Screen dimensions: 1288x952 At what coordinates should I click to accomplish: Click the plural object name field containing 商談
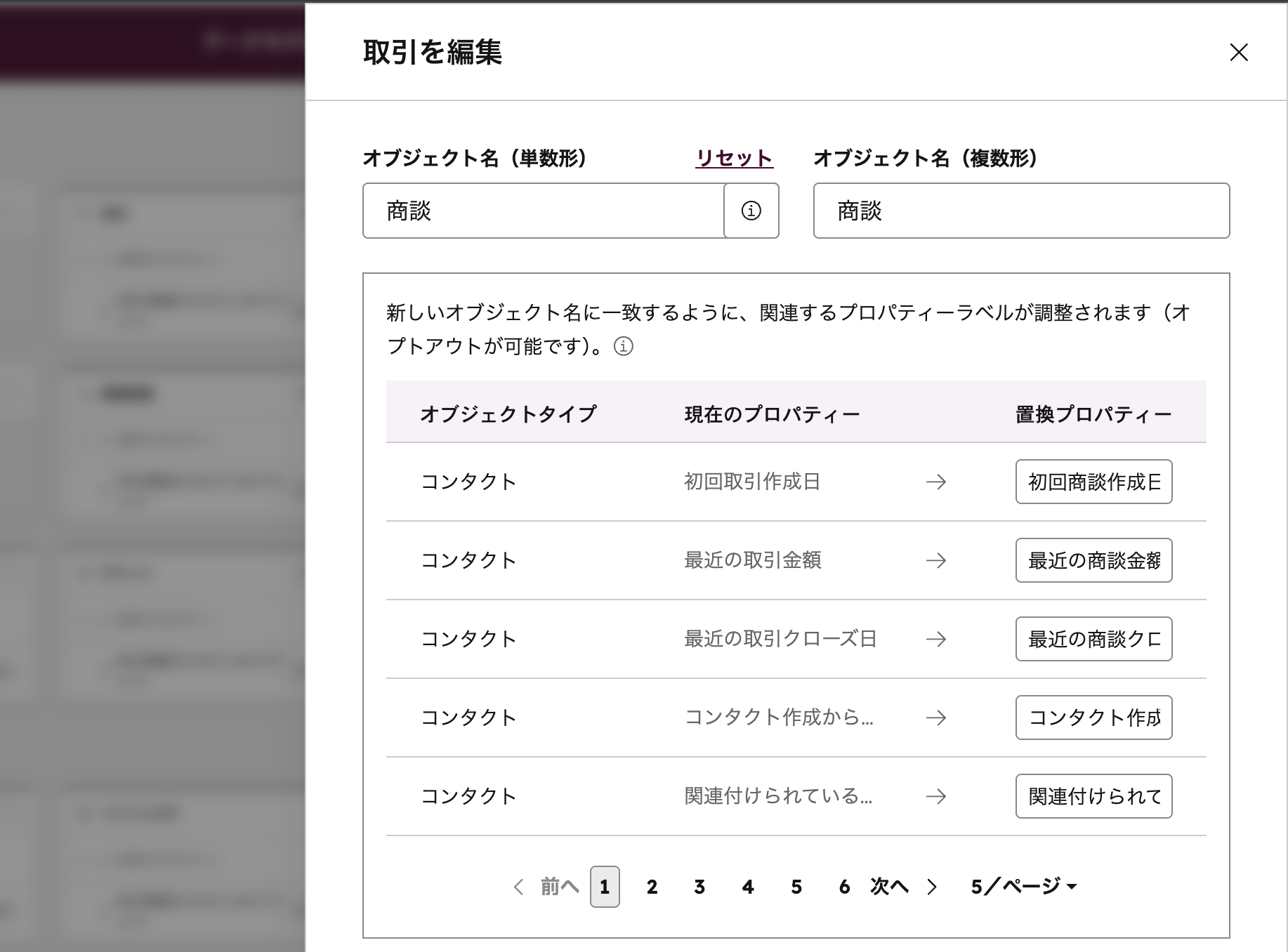coord(1020,211)
